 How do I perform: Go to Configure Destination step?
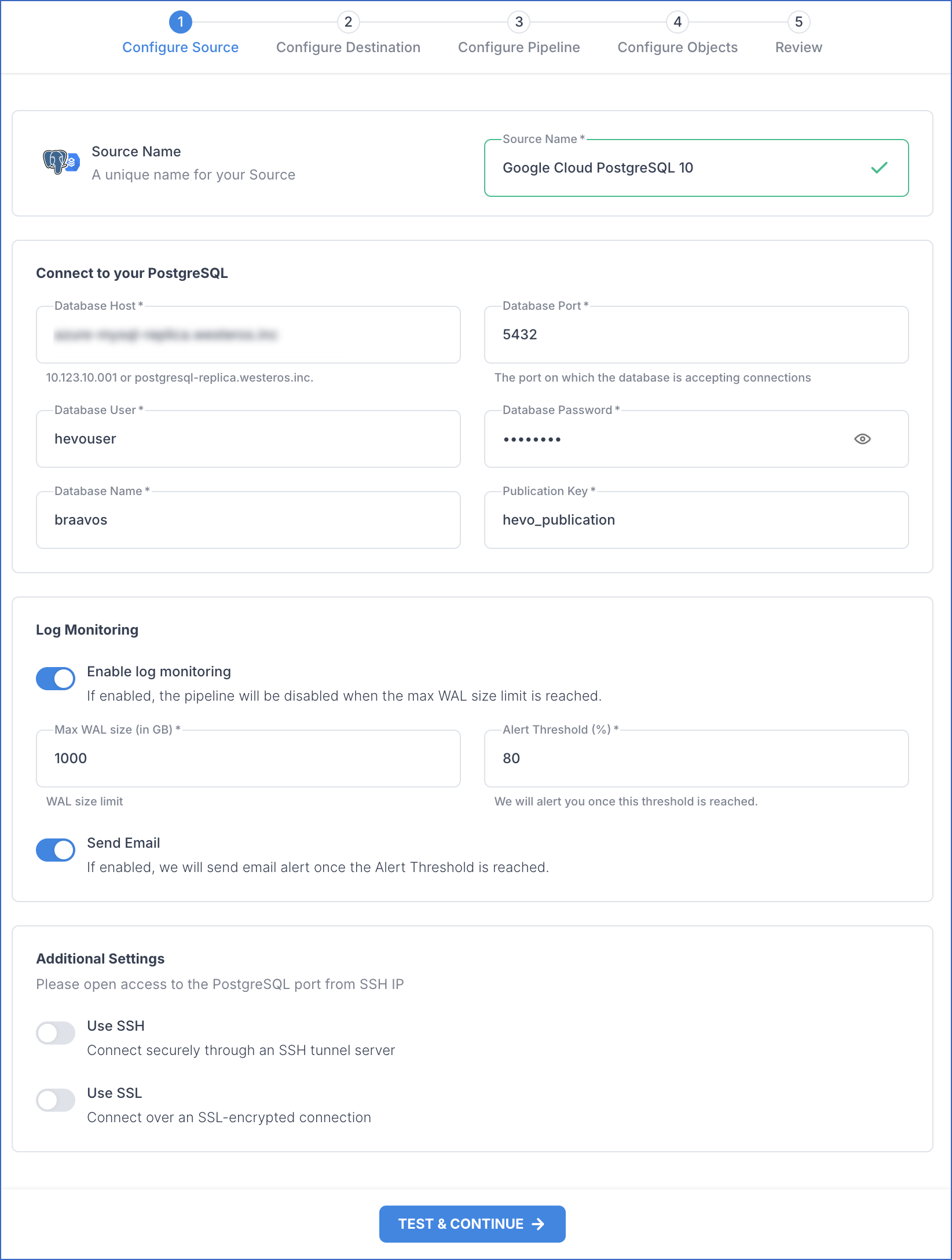tap(348, 47)
